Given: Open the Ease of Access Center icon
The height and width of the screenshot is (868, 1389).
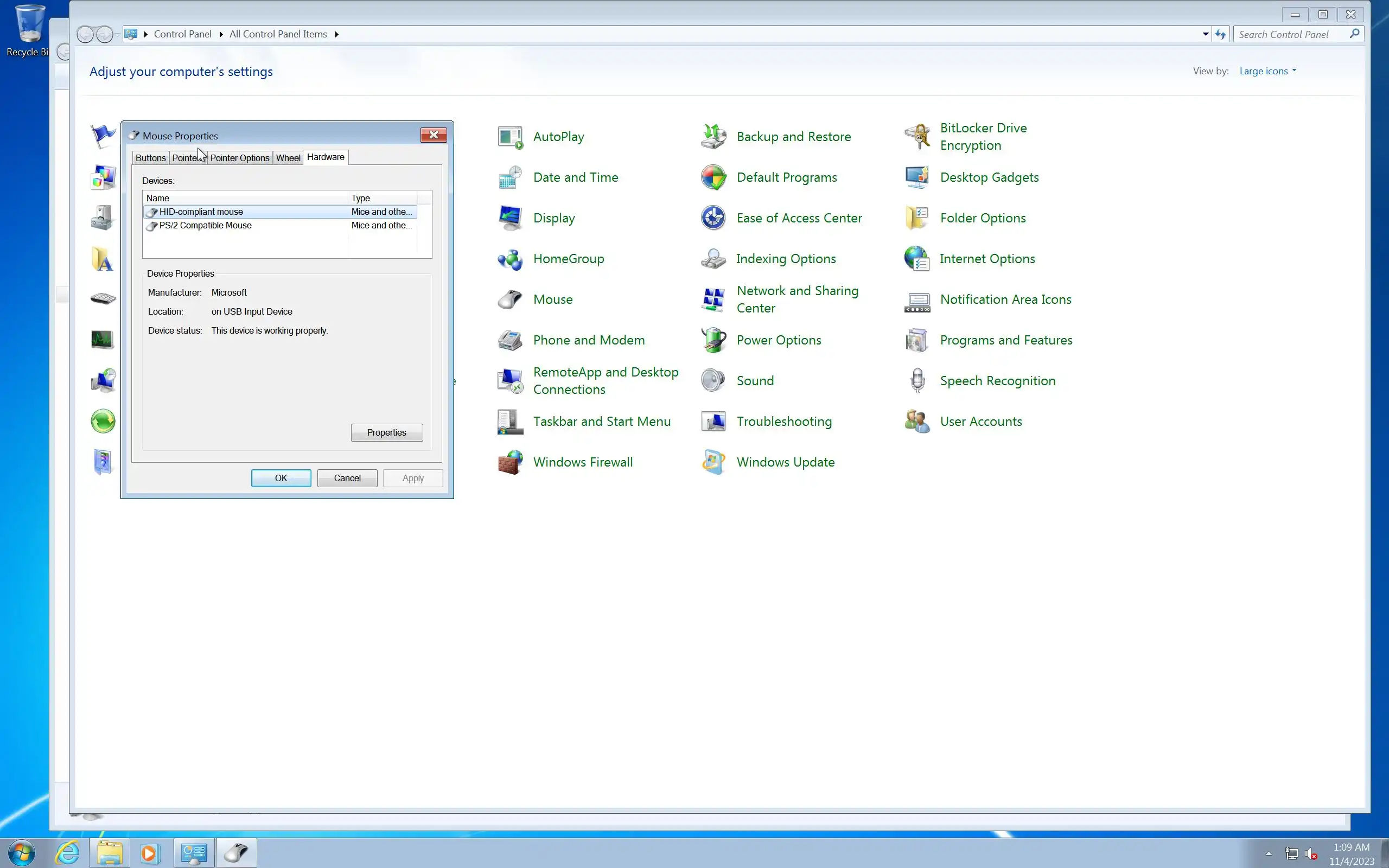Looking at the screenshot, I should 713,218.
